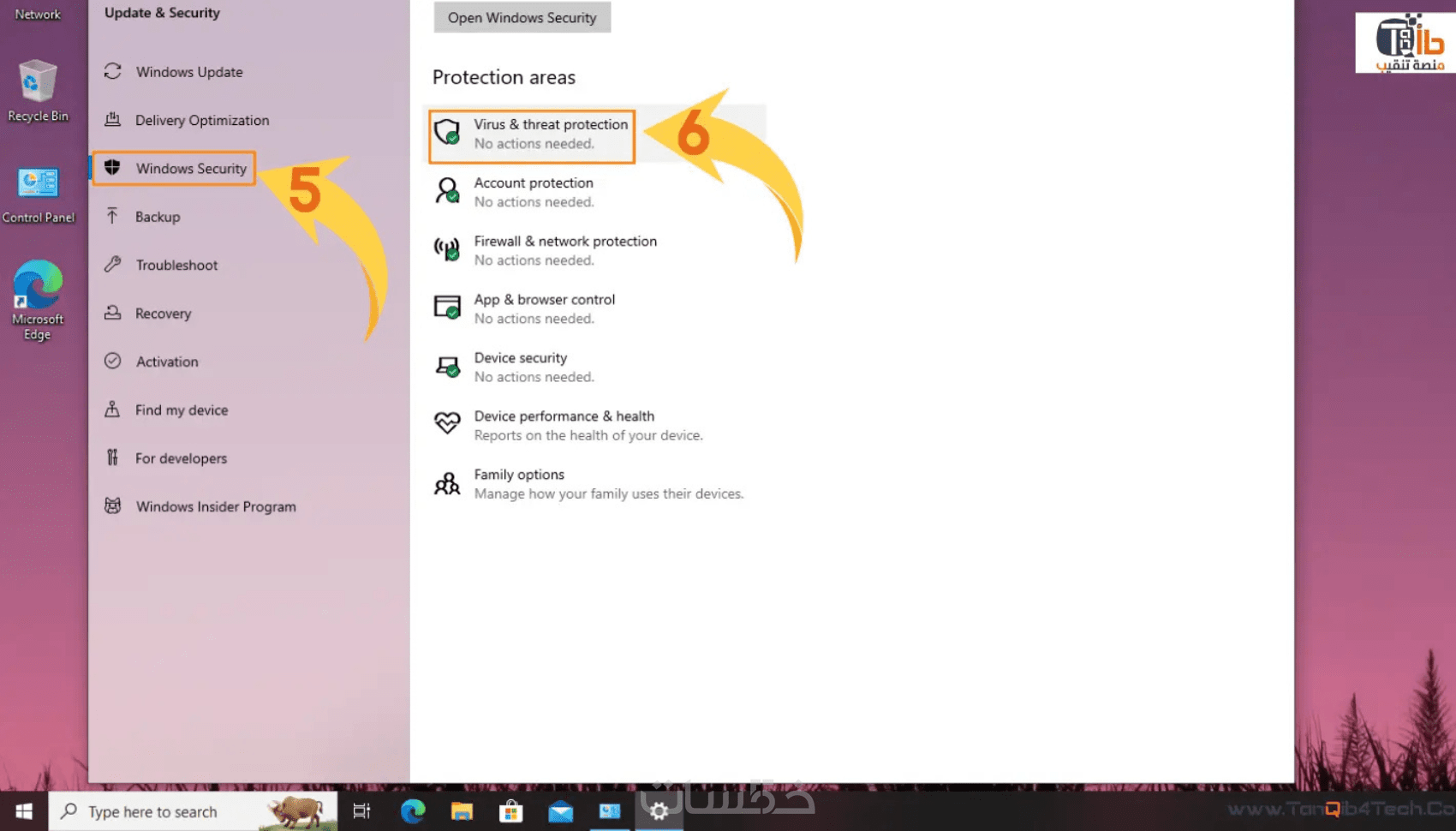The image size is (1456, 831).
Task: Click the Troubleshoot wrench icon
Action: coord(112,264)
